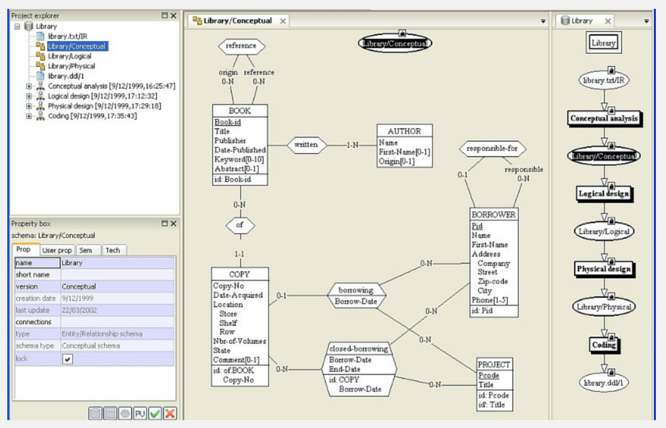Viewport: 666px width, 428px height.
Task: Select the Library database icon in tree
Action: tap(28, 26)
